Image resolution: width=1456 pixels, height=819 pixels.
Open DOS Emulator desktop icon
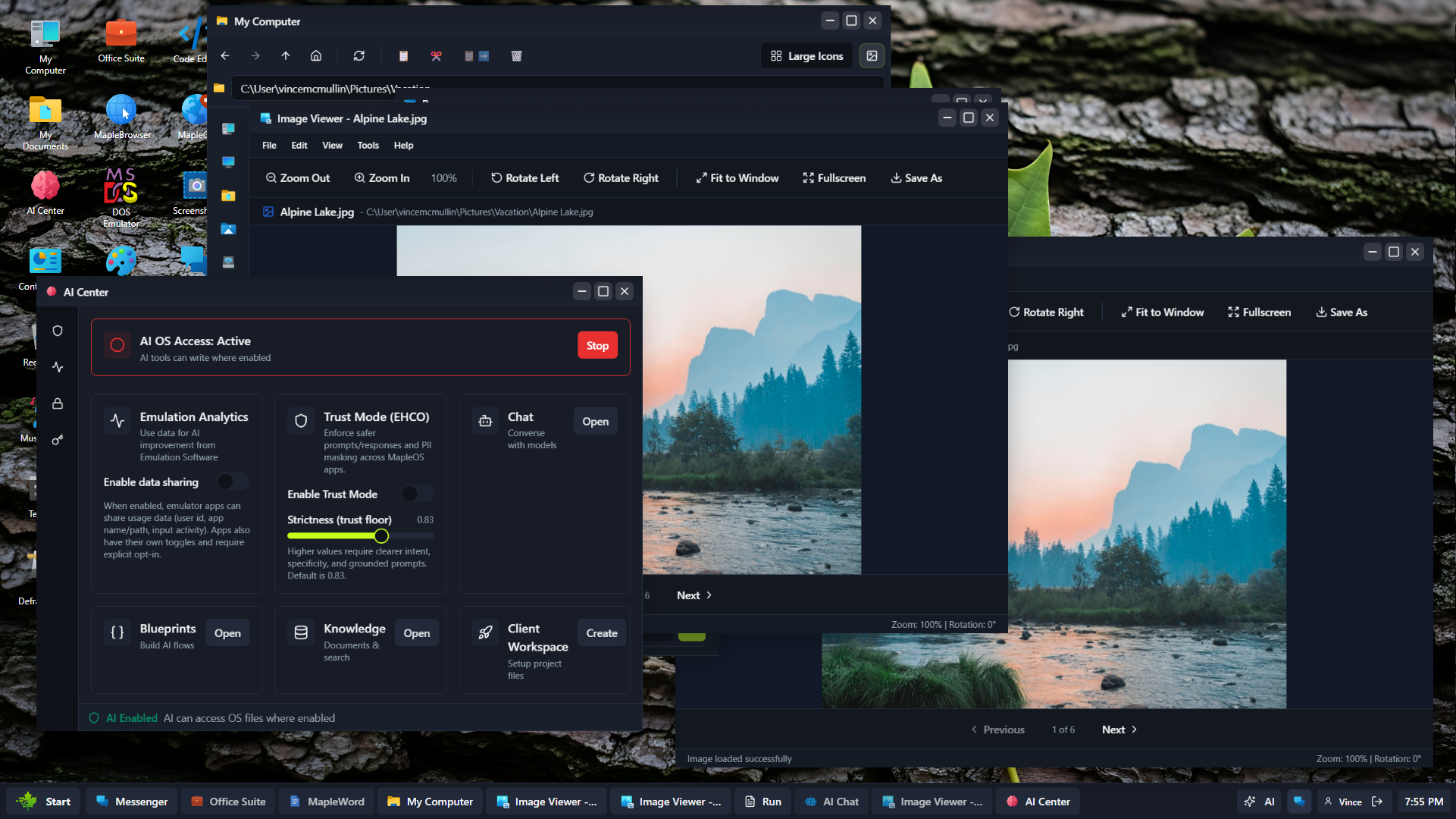121,199
